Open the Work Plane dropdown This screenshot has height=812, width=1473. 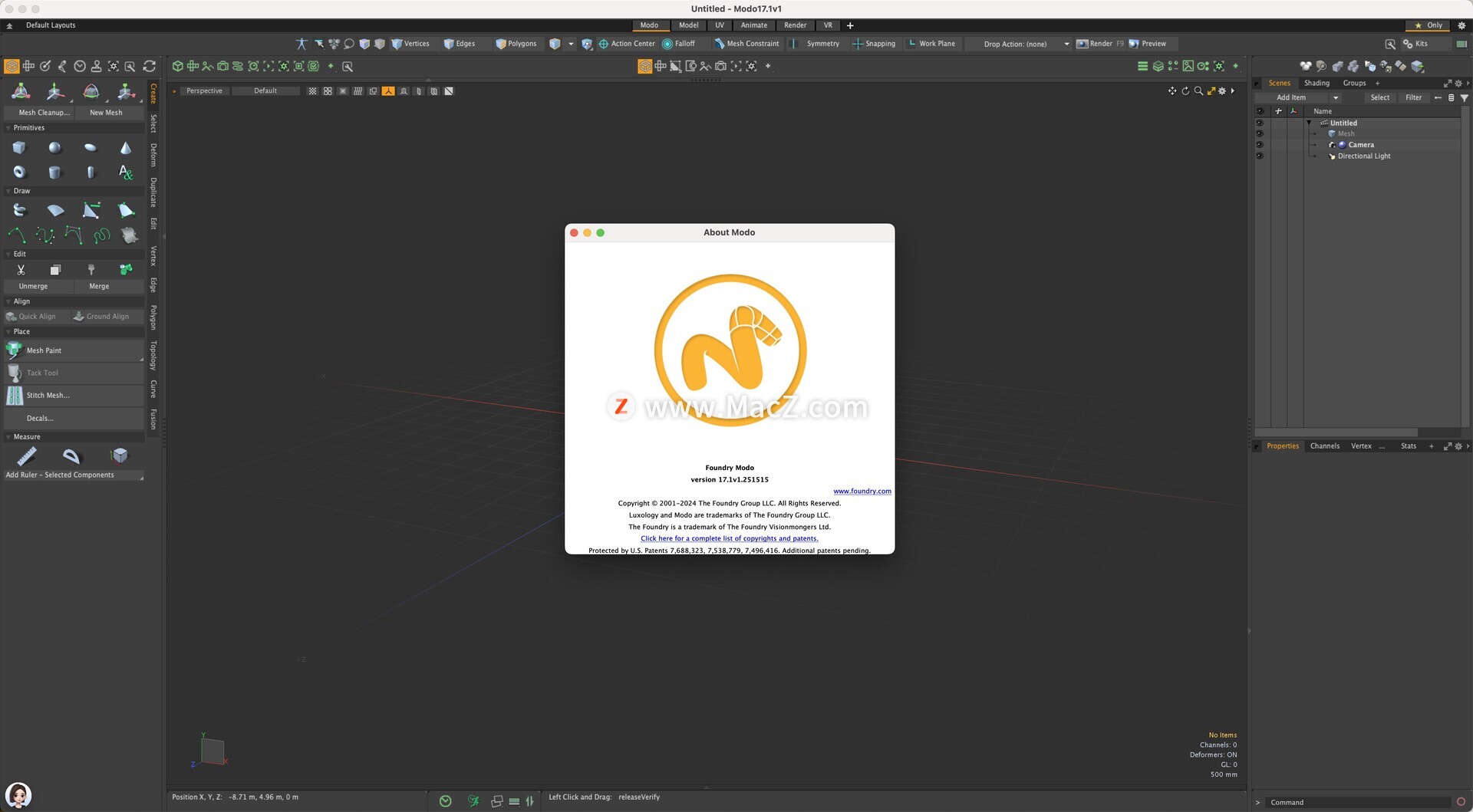pyautogui.click(x=931, y=44)
